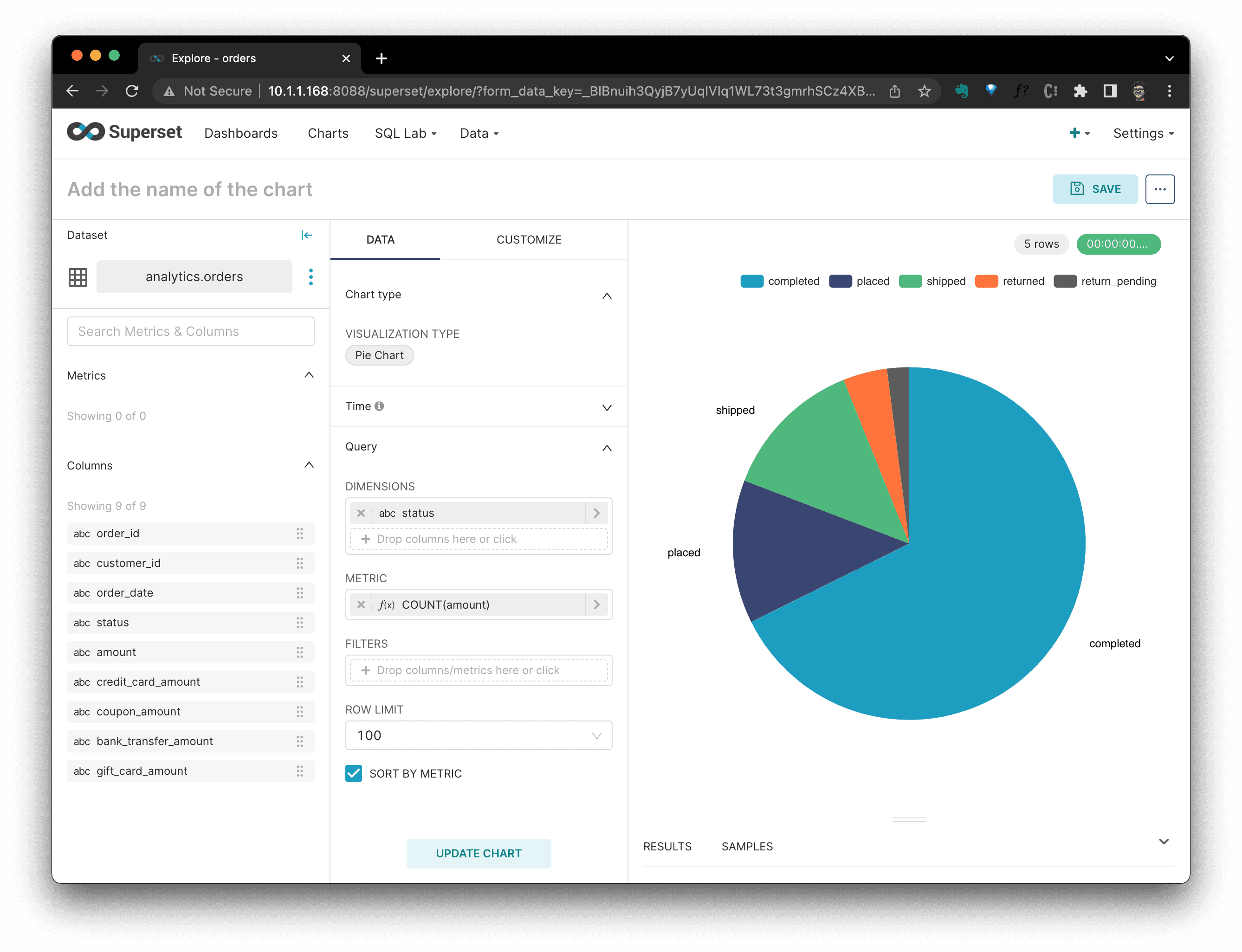This screenshot has height=952, width=1242.
Task: Click the Update Chart button
Action: pos(479,853)
